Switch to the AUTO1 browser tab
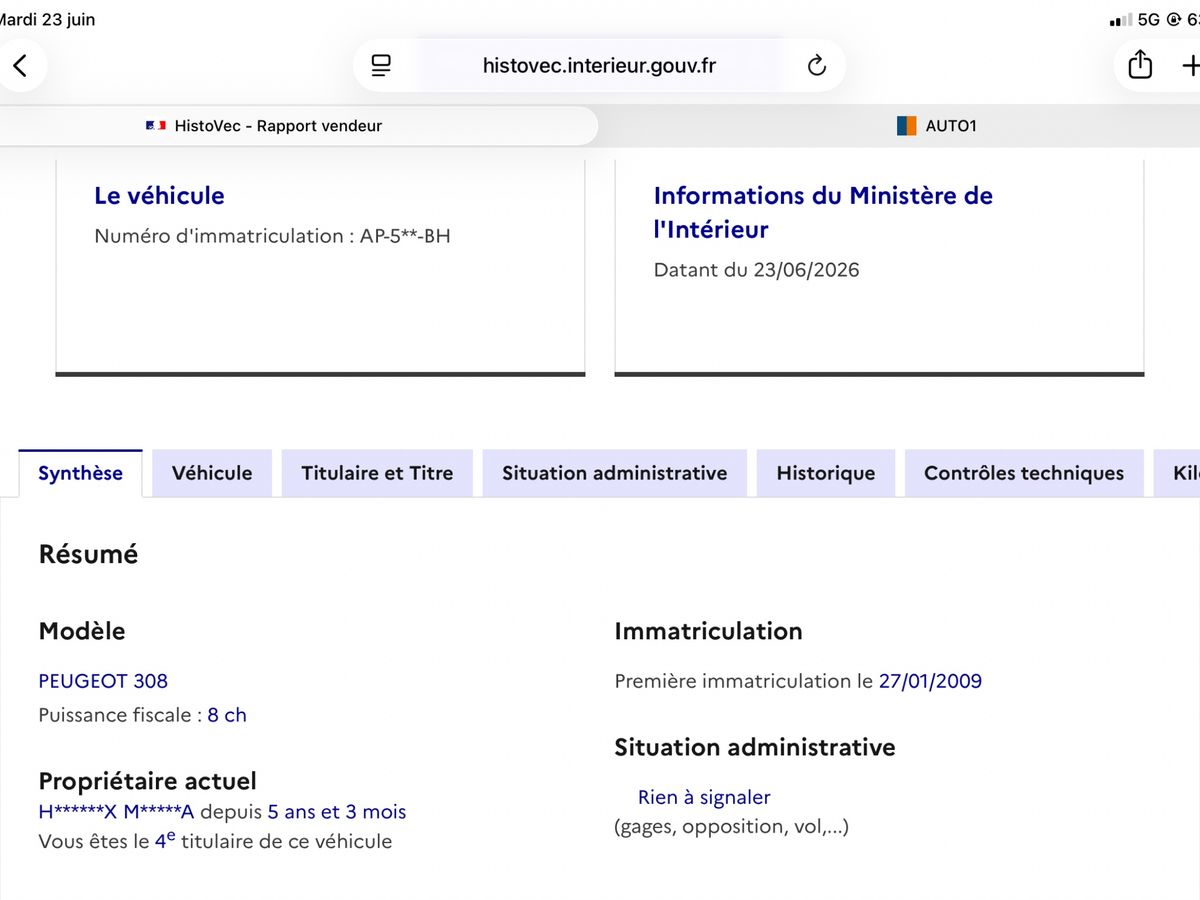1200x900 pixels. (x=900, y=126)
